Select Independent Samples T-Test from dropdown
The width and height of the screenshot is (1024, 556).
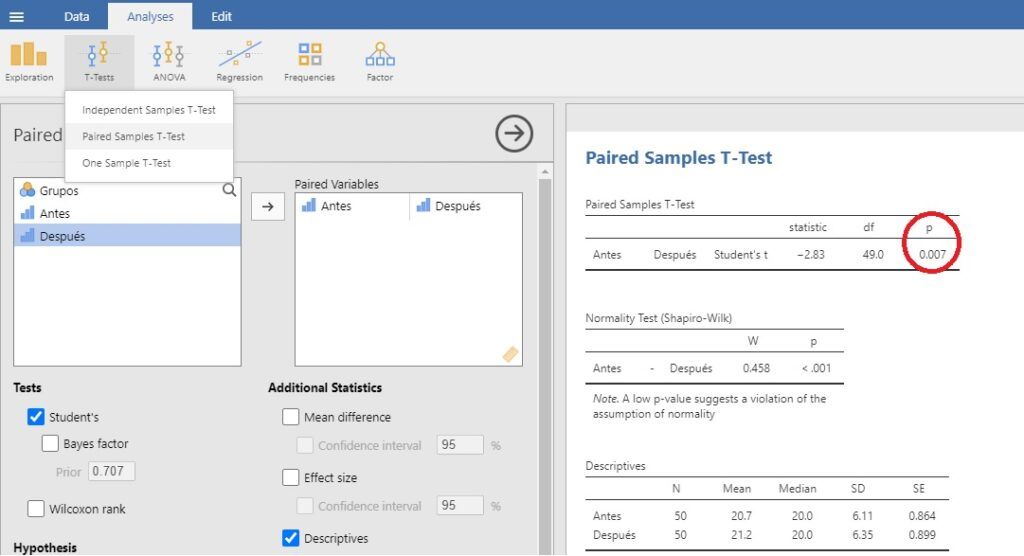click(148, 110)
